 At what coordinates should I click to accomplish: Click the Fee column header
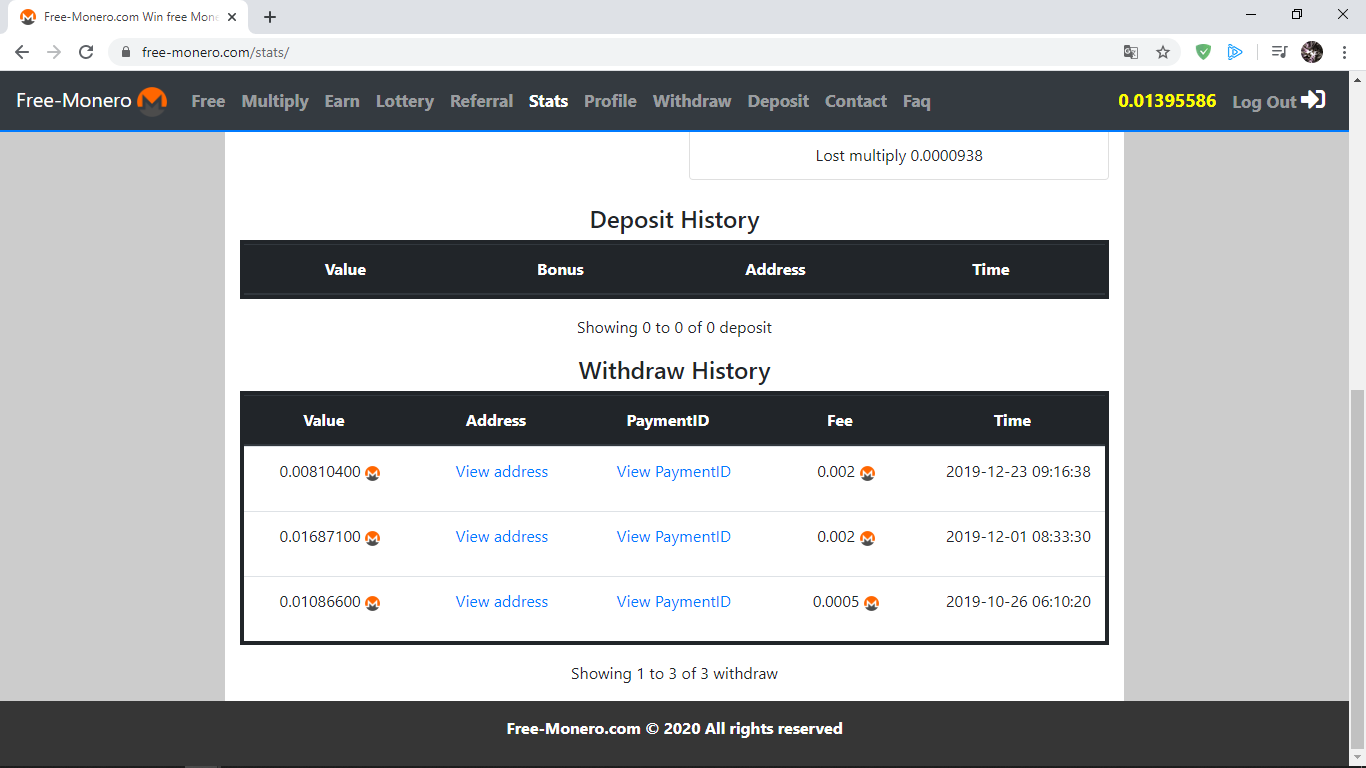point(840,421)
